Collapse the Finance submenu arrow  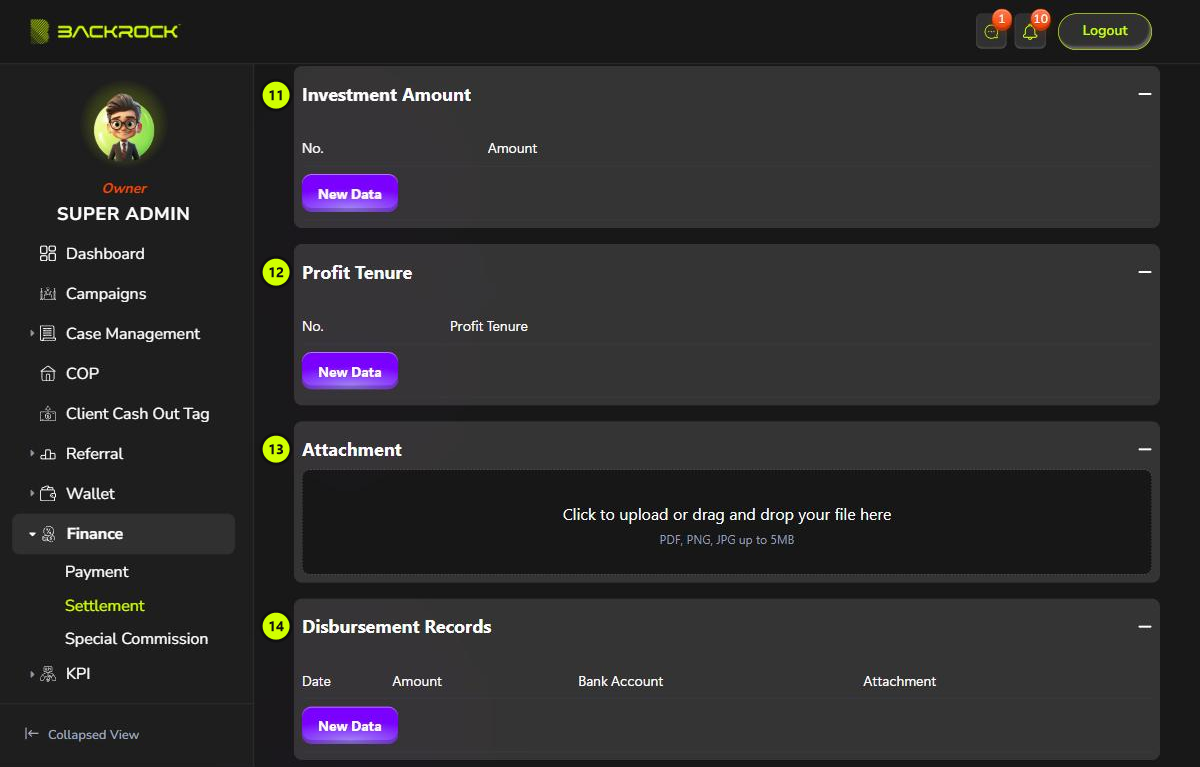32,534
